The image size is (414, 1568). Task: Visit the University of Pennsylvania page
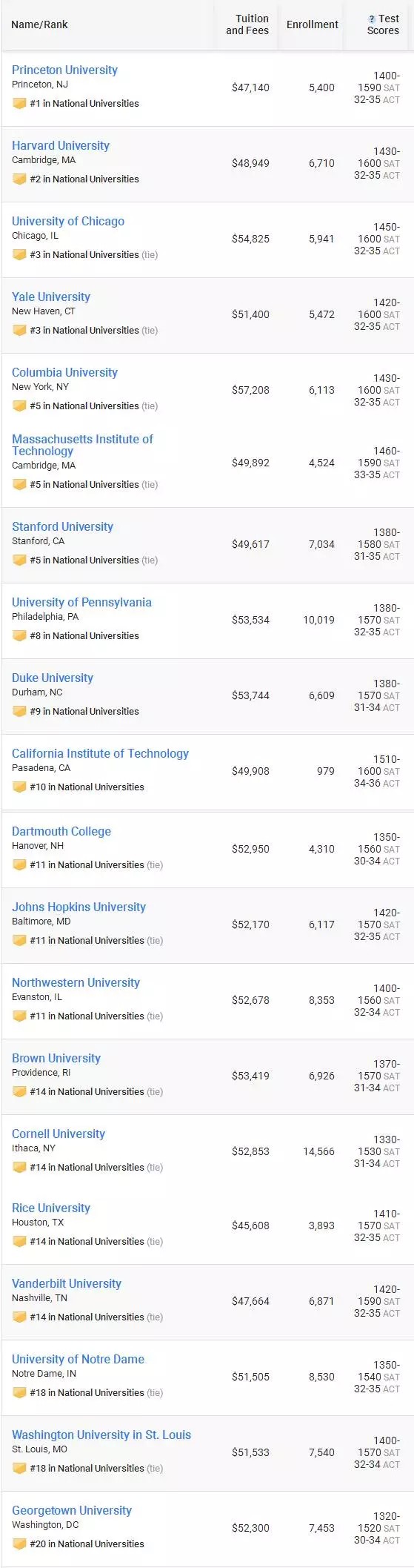(x=81, y=602)
